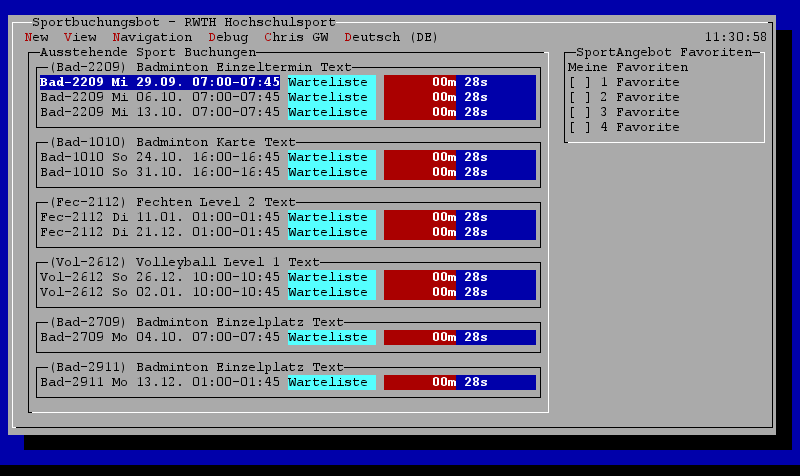Click Warteliste status for Bad-1010 24.10.
Viewport: 800px width, 476px height.
click(332, 157)
